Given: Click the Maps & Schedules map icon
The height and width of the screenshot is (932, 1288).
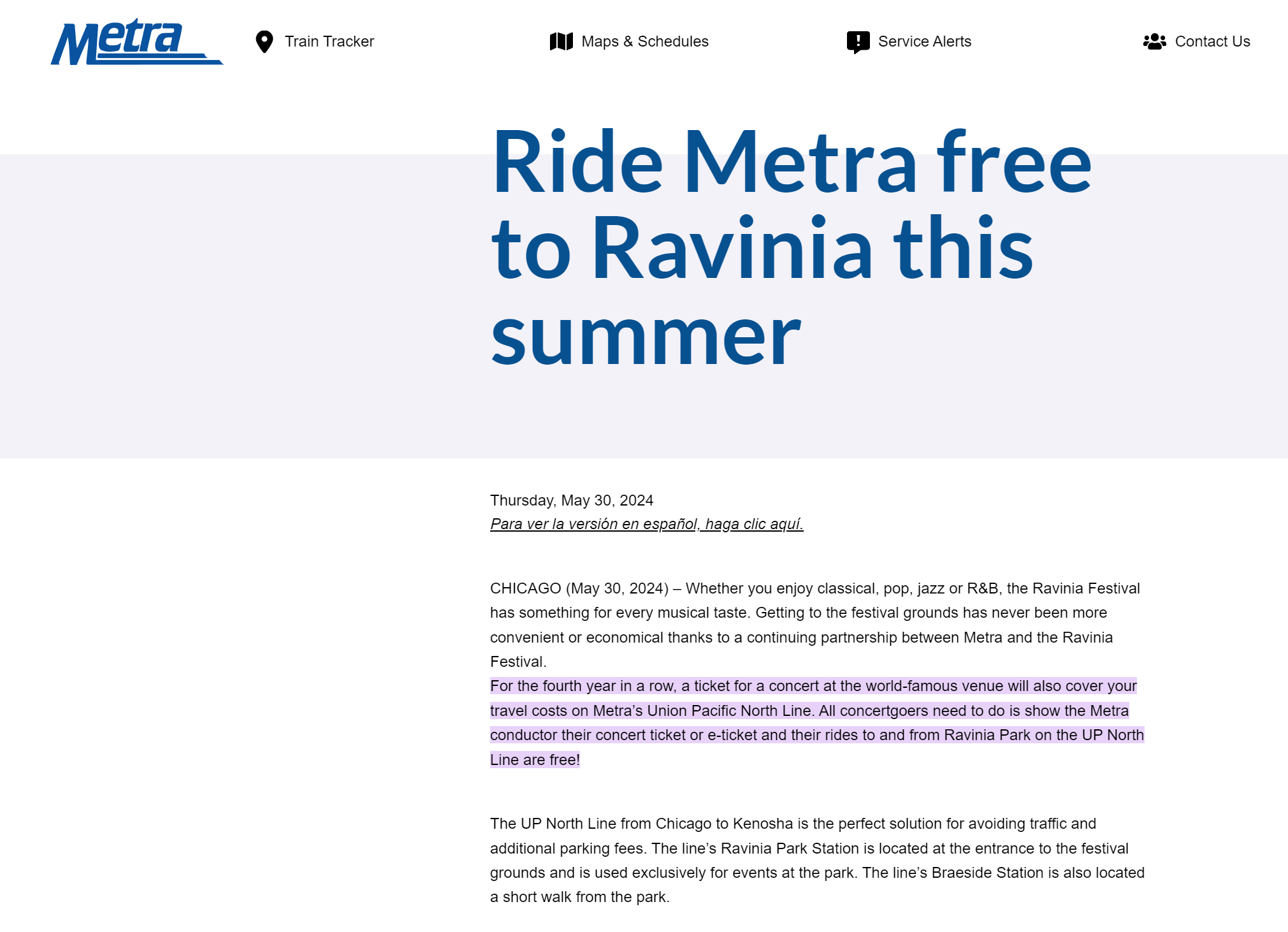Looking at the screenshot, I should coord(561,41).
